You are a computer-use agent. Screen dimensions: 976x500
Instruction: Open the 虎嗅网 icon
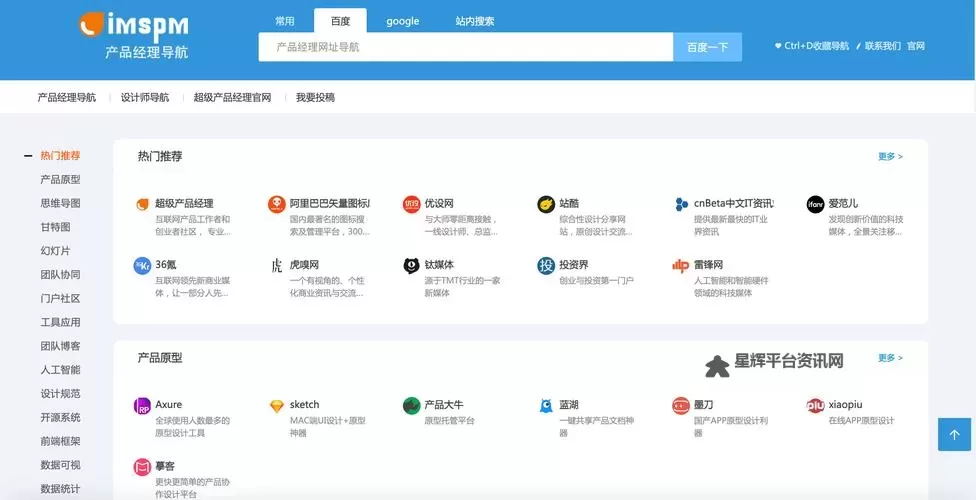[x=276, y=266]
